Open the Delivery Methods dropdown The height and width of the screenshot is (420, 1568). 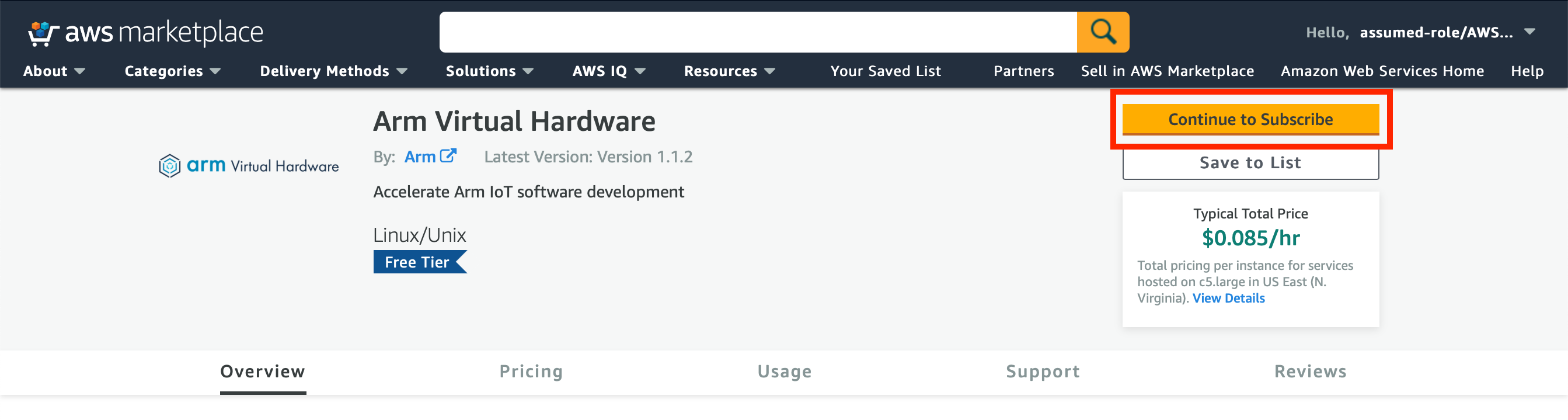click(333, 71)
